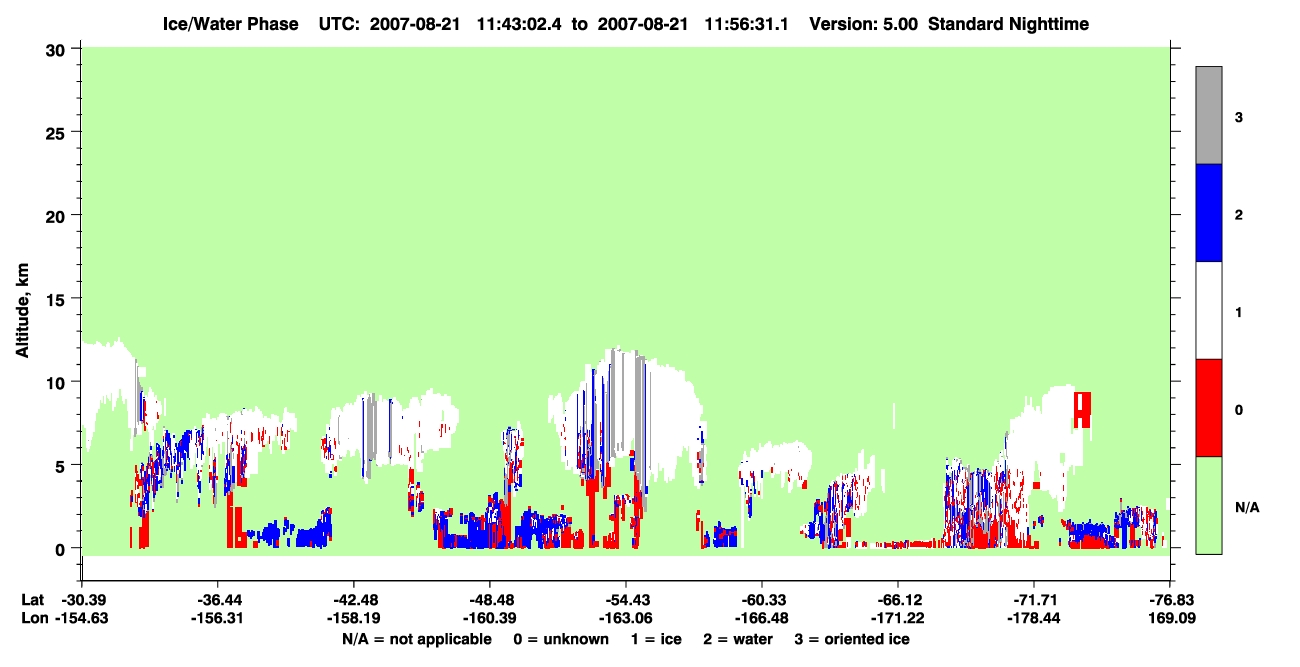
Task: Click the end time '11:56:31.1'
Action: click(x=745, y=23)
